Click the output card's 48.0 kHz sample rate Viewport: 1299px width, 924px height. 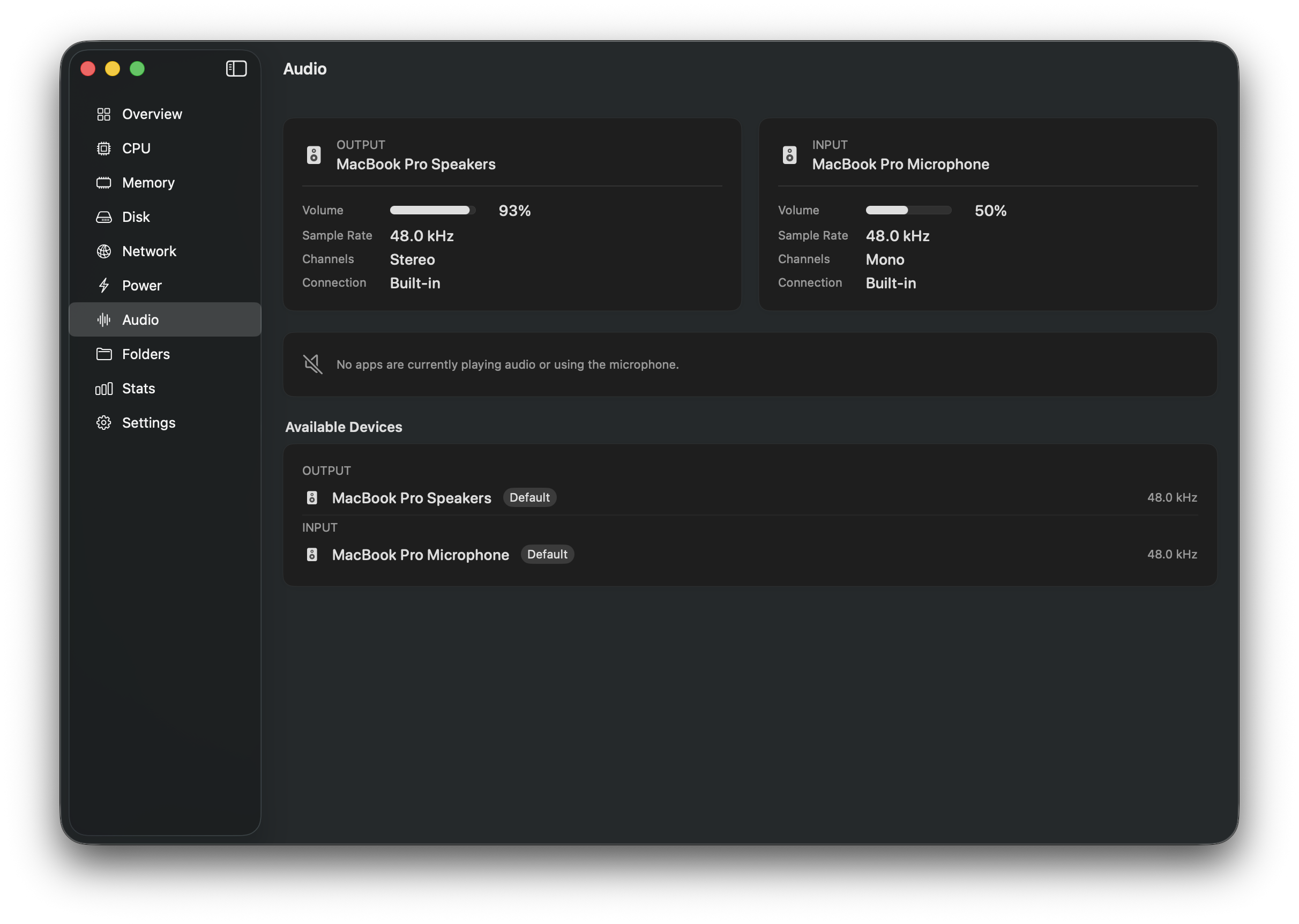pyautogui.click(x=422, y=236)
